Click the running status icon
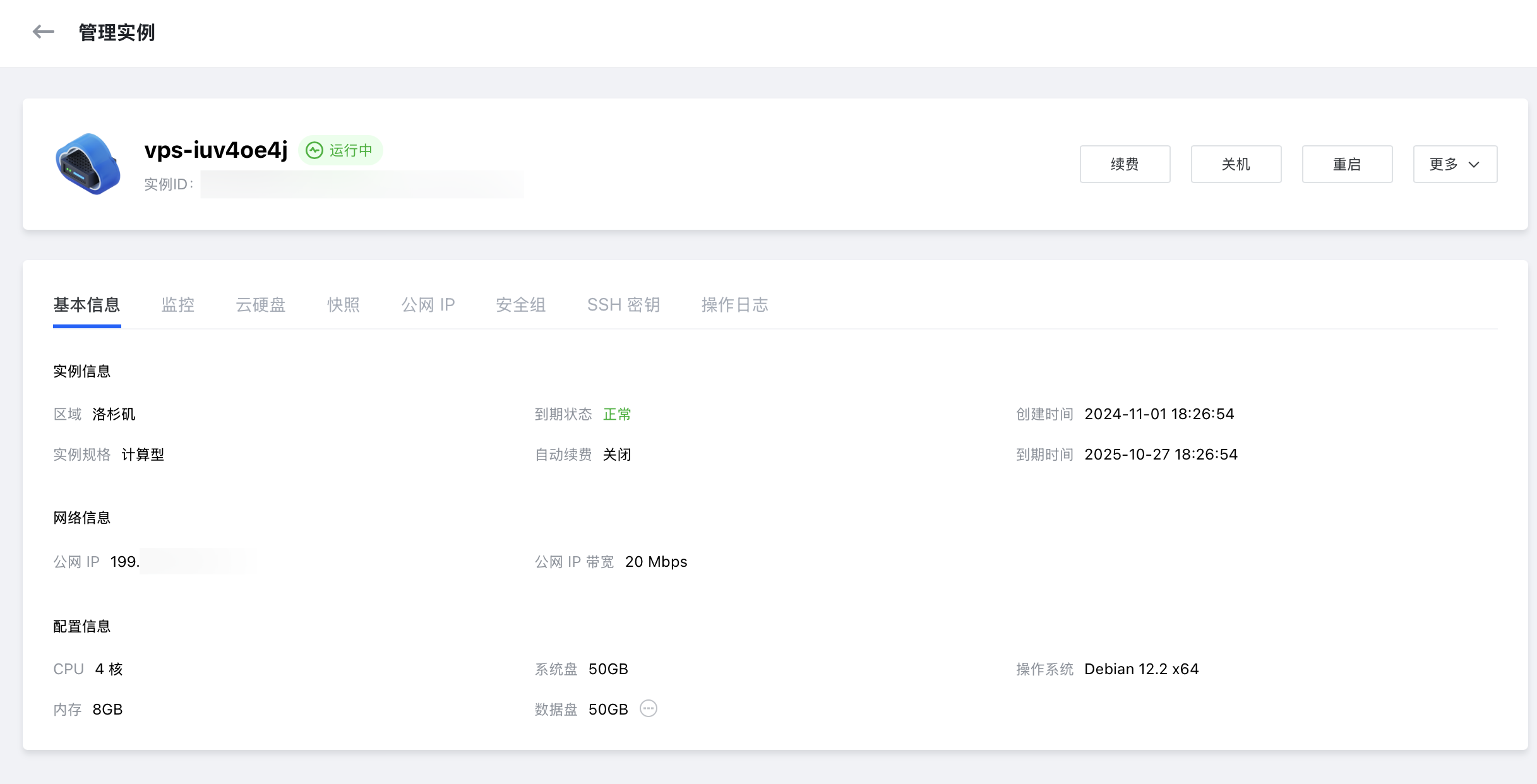The width and height of the screenshot is (1537, 784). (314, 150)
